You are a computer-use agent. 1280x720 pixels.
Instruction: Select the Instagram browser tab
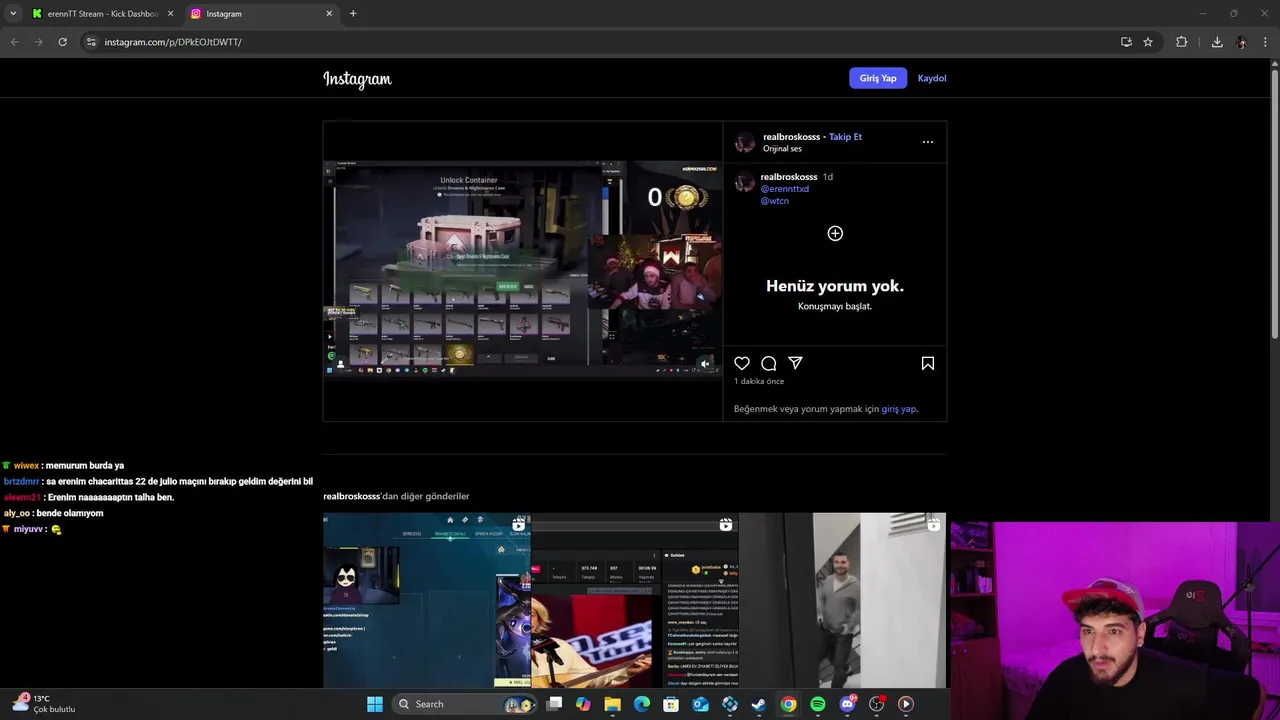tap(262, 14)
